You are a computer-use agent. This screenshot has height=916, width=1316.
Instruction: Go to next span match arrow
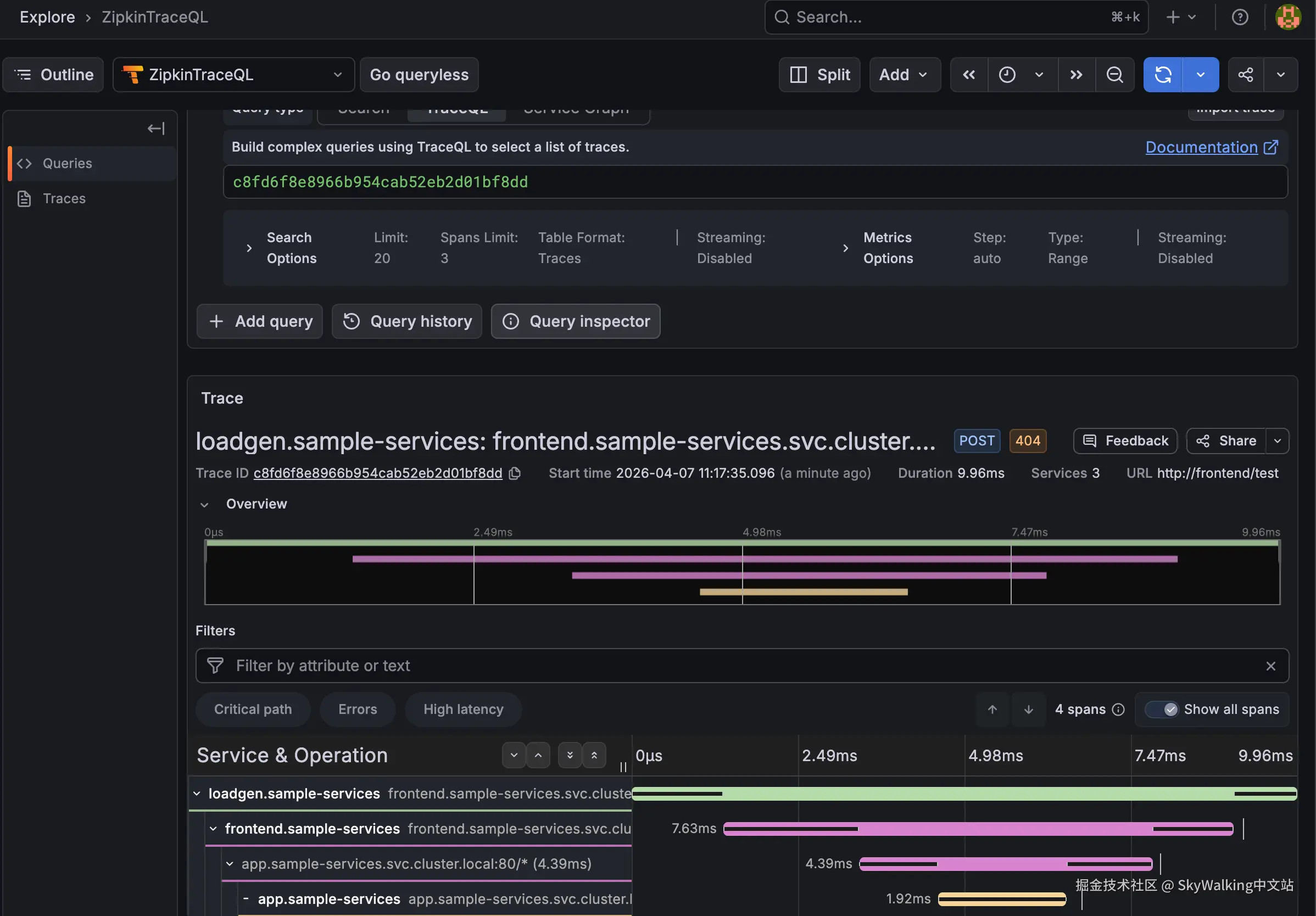pyautogui.click(x=1028, y=710)
